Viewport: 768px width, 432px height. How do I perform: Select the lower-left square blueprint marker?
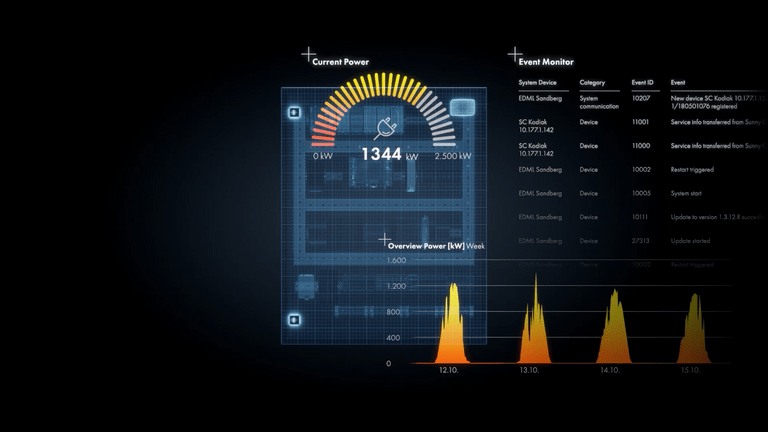point(295,320)
